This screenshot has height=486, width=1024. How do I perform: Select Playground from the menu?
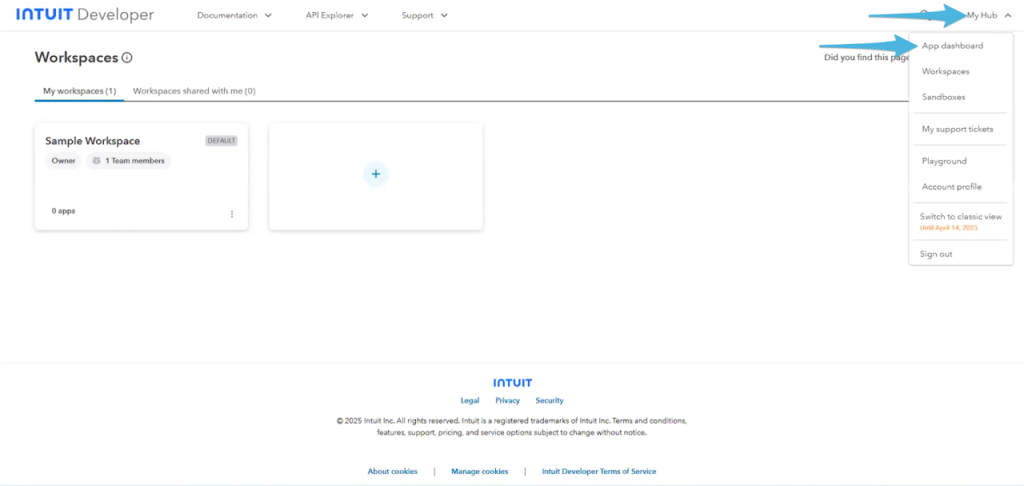pos(944,161)
